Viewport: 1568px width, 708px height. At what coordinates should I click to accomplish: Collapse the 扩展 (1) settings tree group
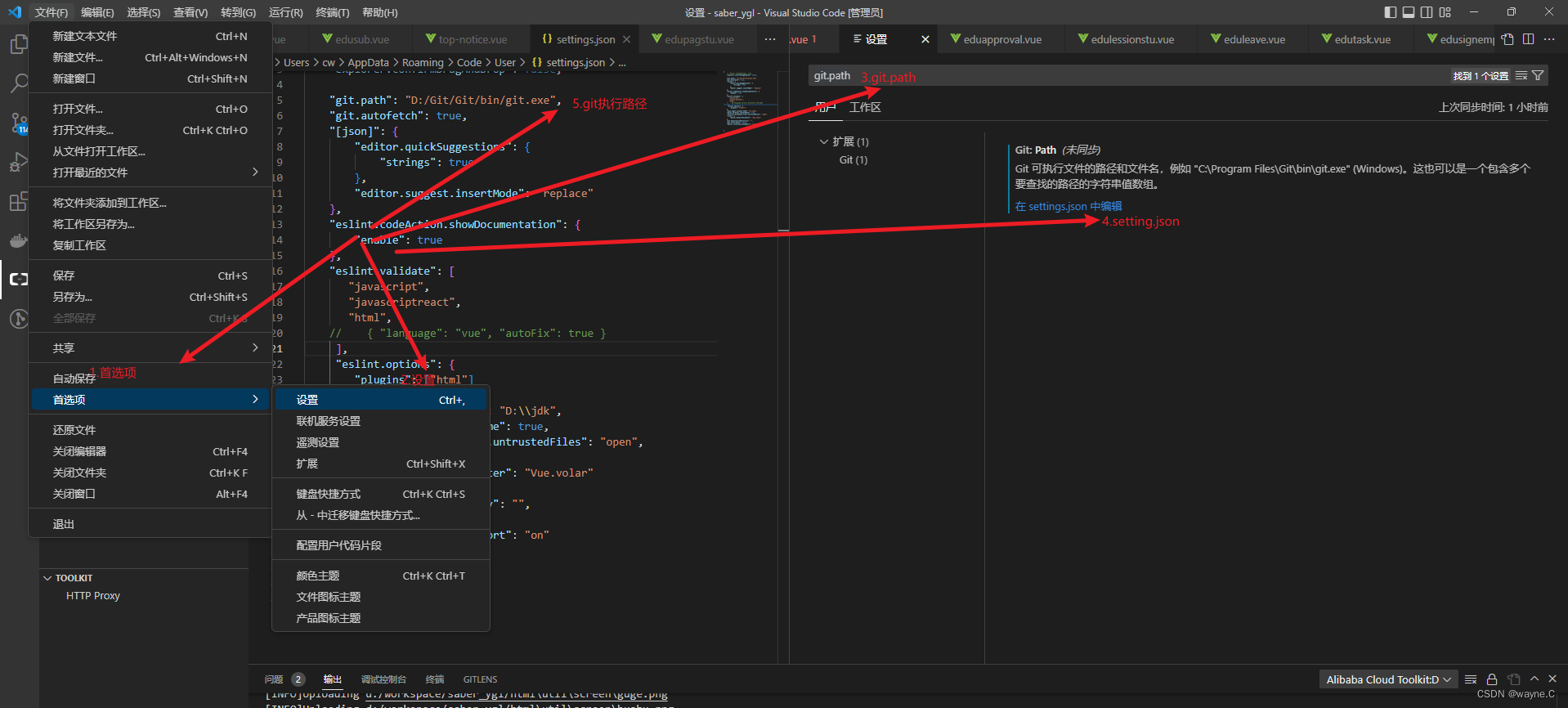(823, 141)
